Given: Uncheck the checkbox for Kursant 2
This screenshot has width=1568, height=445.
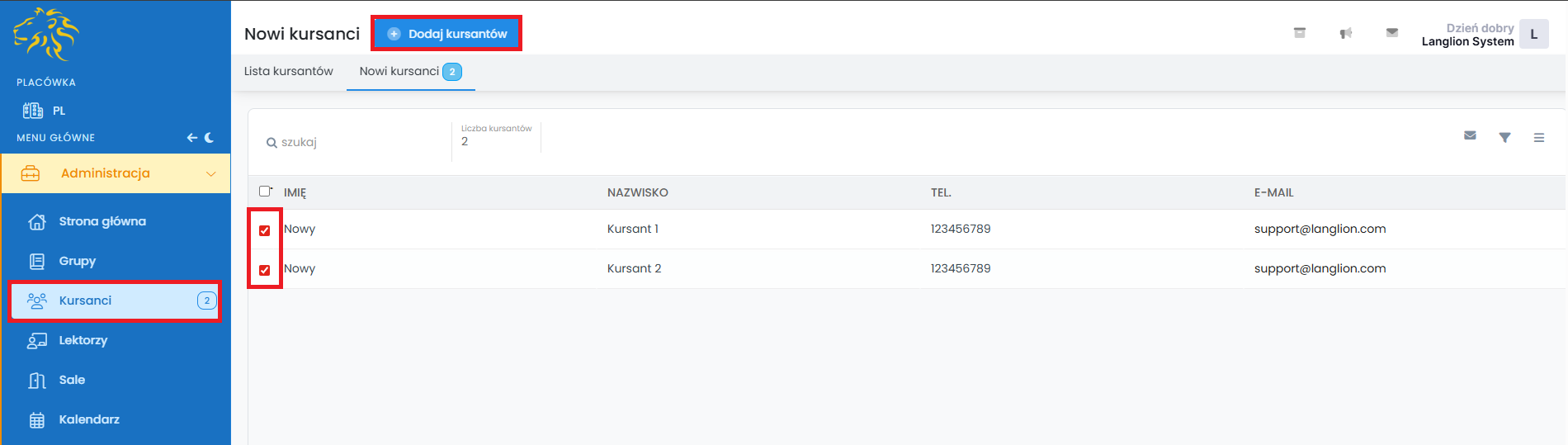Looking at the screenshot, I should (265, 270).
